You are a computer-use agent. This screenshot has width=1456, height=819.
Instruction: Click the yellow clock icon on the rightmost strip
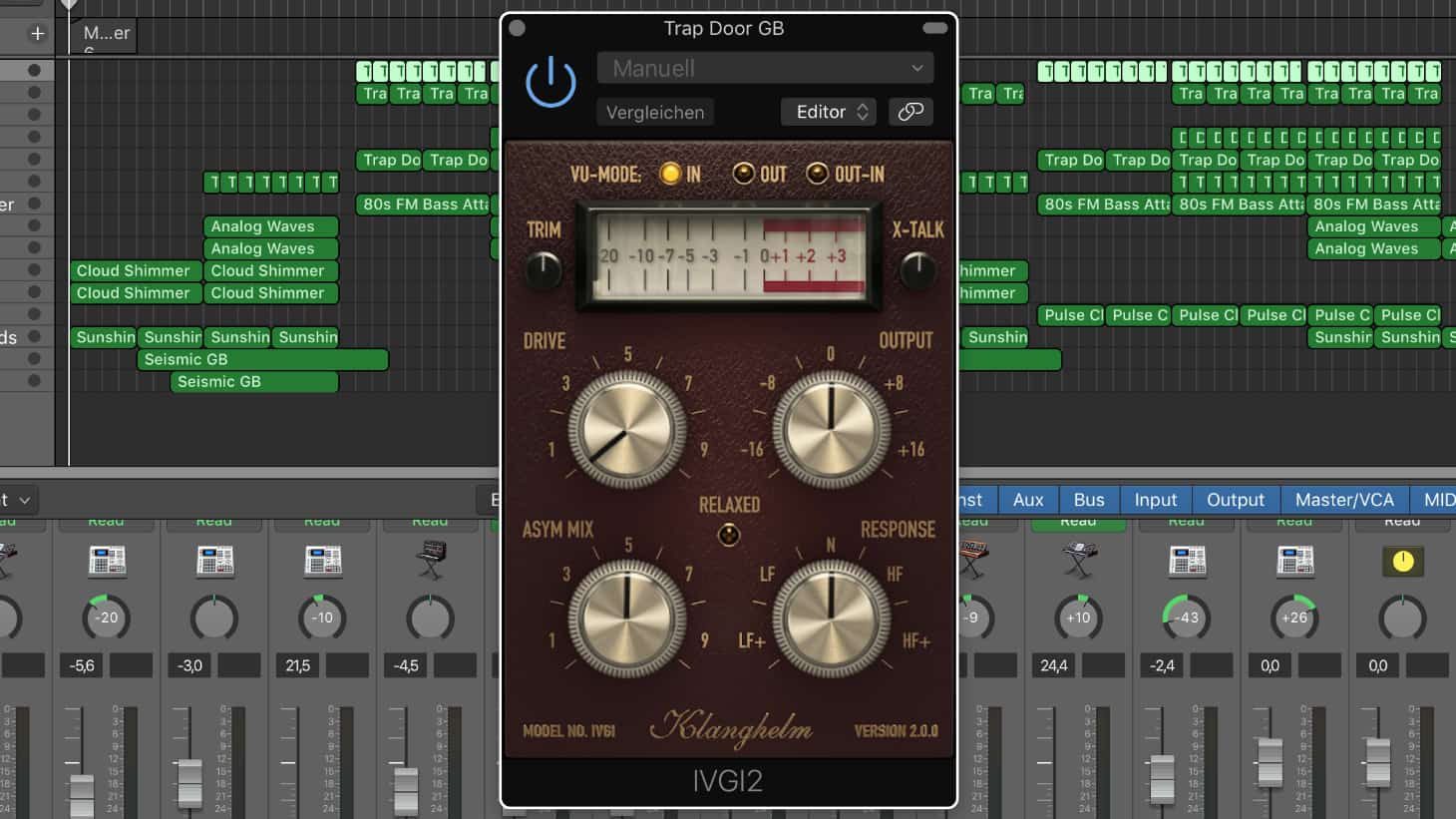[1402, 561]
